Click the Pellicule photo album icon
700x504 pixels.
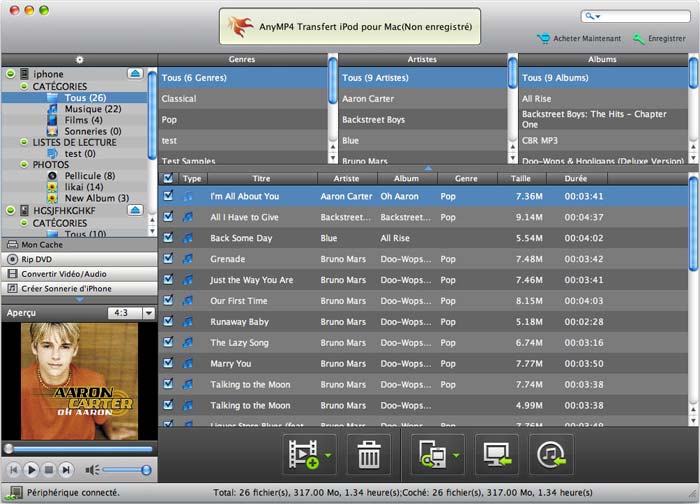(53, 176)
